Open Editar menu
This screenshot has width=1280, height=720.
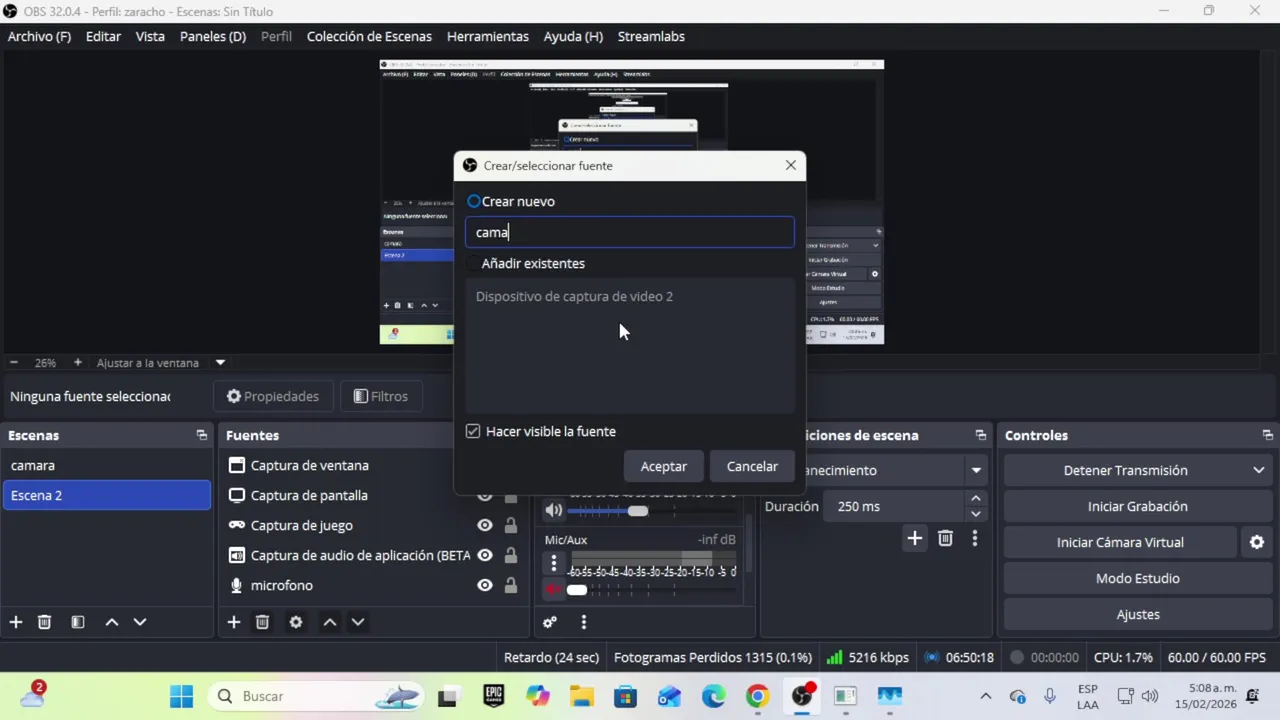103,36
